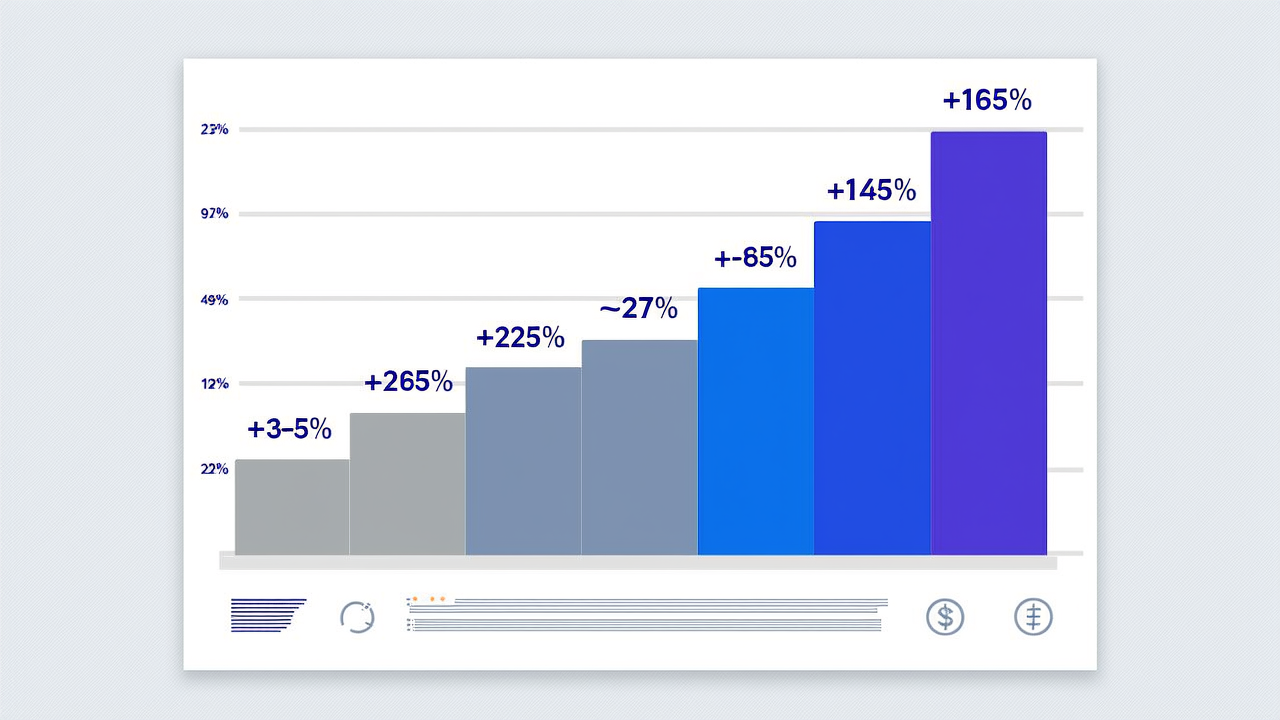Screen dimensions: 1280x720
Task: Click the orange dots above legend lines
Action: [x=429, y=598]
